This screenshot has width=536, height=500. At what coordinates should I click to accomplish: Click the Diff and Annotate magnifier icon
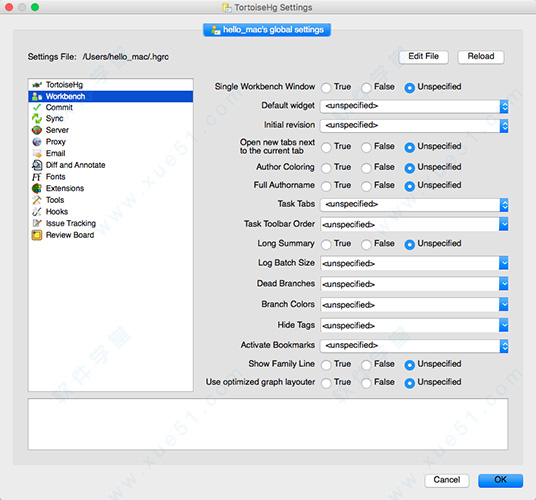(37, 165)
